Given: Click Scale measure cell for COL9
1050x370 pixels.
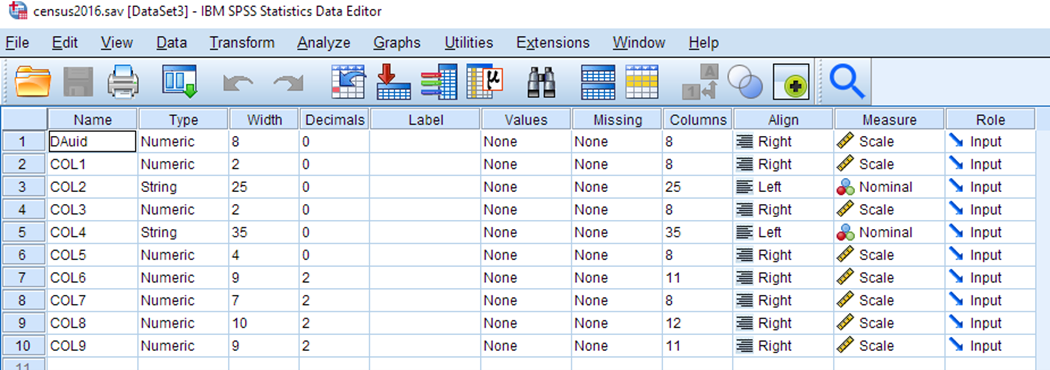Looking at the screenshot, I should pos(889,346).
